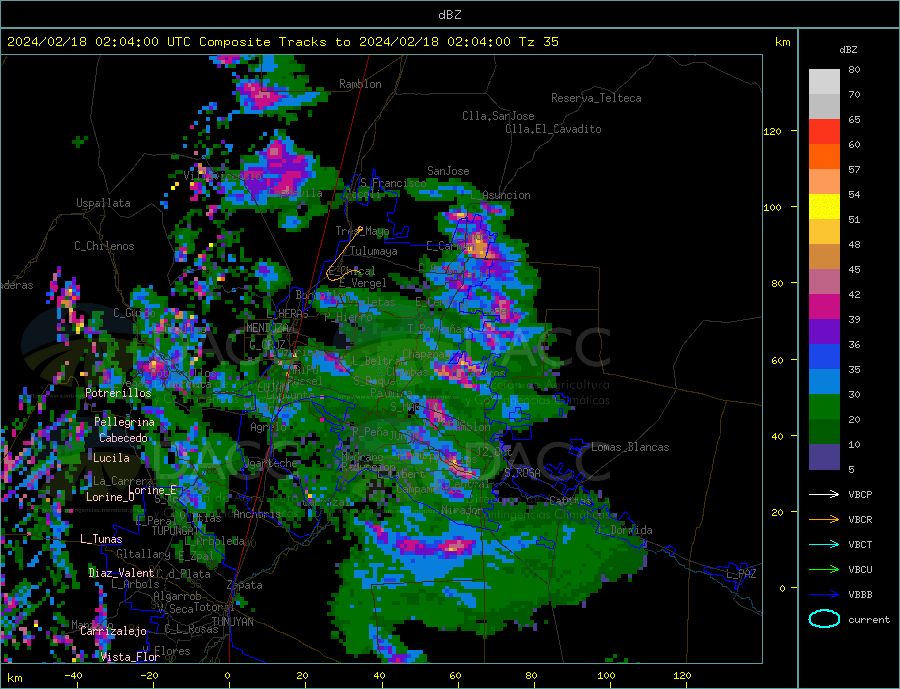Click the blue VBBB arrow legend symbol
The image size is (900, 689).
pos(824,595)
